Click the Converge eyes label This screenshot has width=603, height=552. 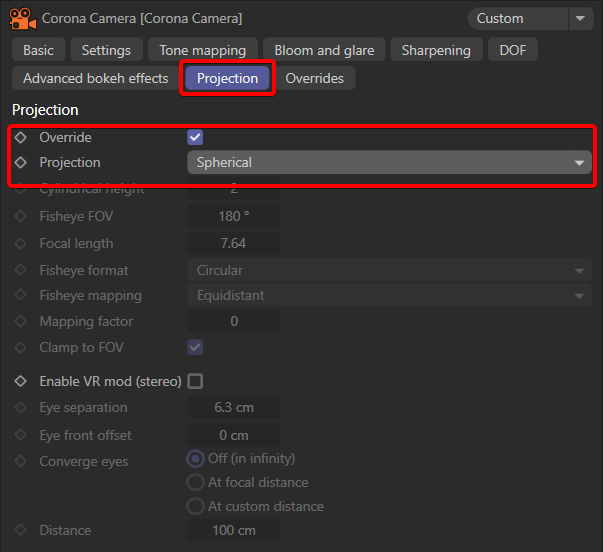click(84, 461)
